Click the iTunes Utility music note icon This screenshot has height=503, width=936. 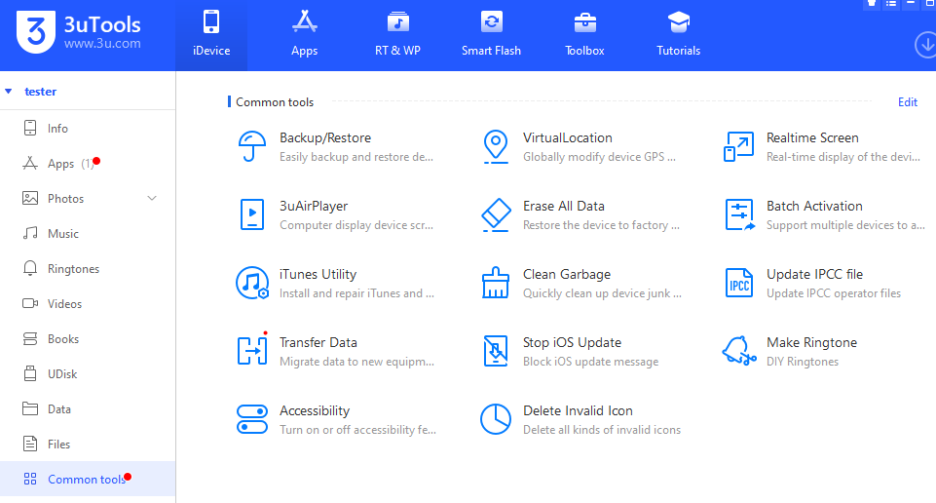tap(252, 283)
